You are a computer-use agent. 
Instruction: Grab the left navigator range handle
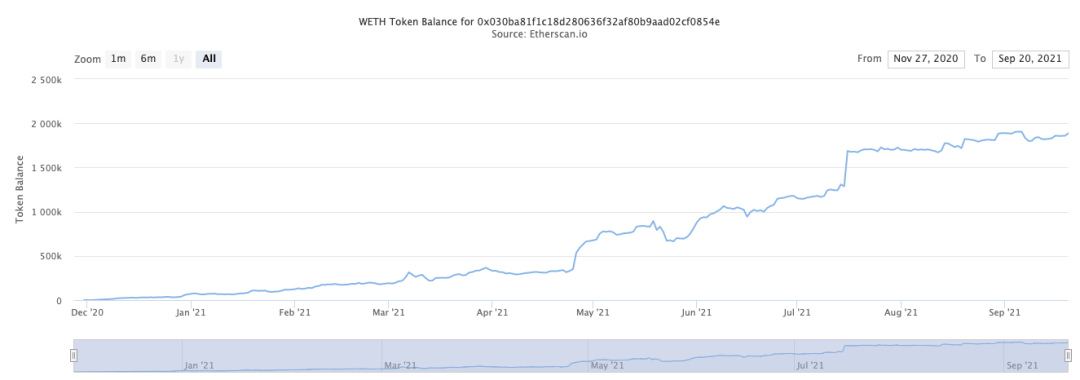tap(74, 355)
